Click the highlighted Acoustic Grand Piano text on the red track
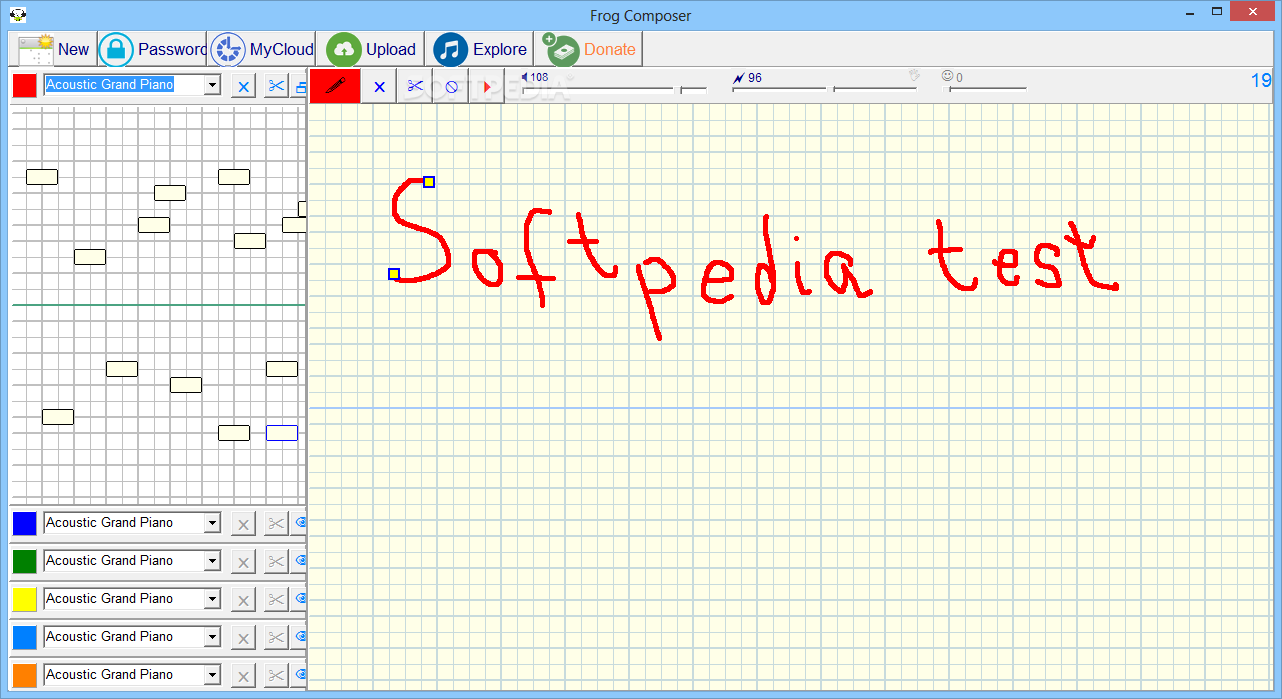The image size is (1282, 699). (x=110, y=85)
